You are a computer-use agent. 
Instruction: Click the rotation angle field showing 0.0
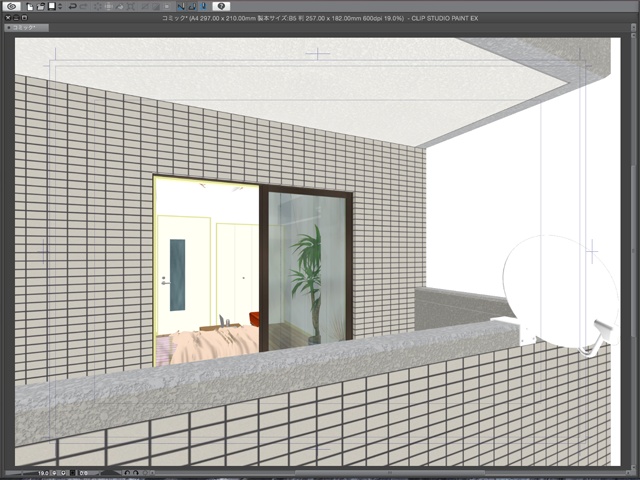pos(83,473)
